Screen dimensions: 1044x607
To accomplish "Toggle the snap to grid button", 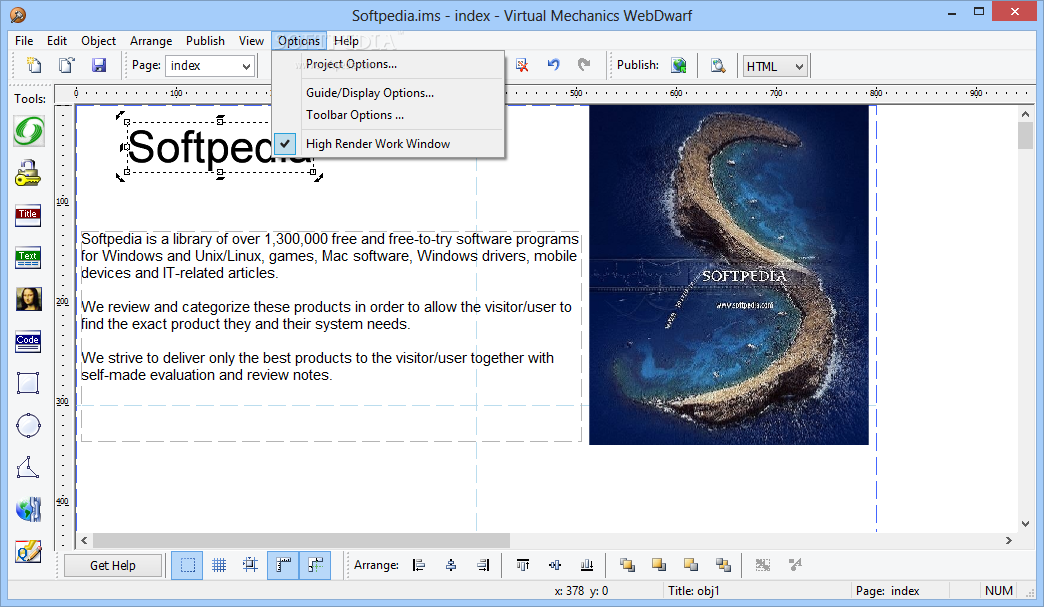I will pyautogui.click(x=251, y=565).
